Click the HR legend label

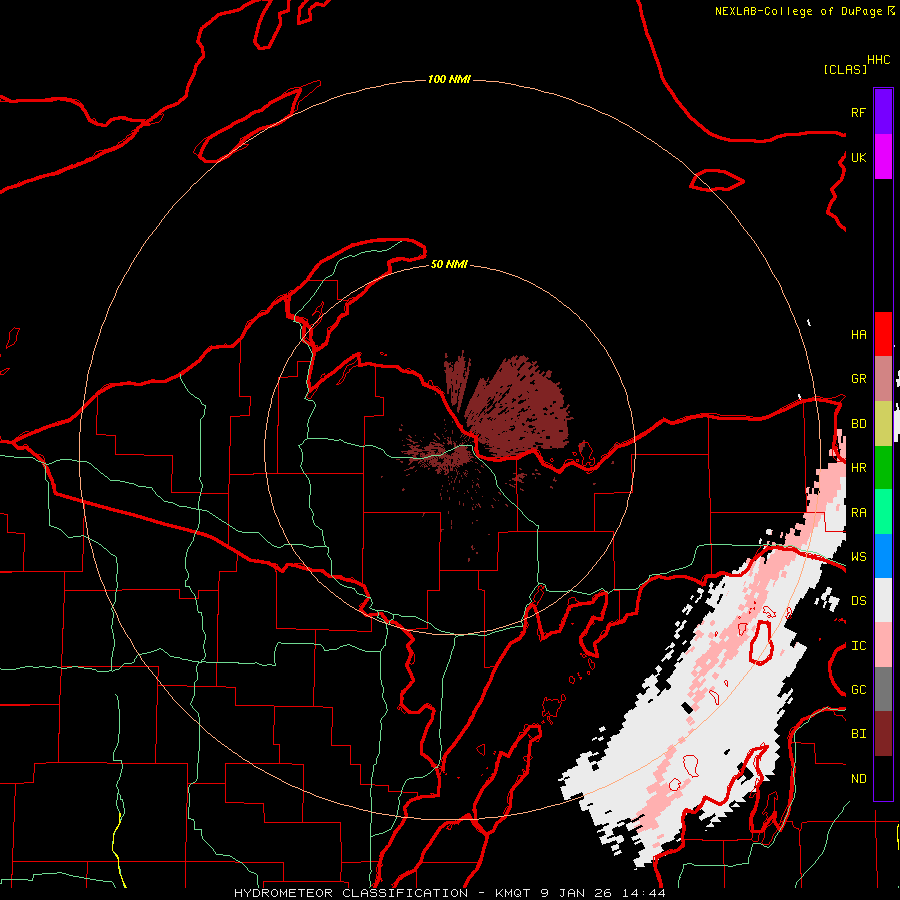pyautogui.click(x=858, y=468)
